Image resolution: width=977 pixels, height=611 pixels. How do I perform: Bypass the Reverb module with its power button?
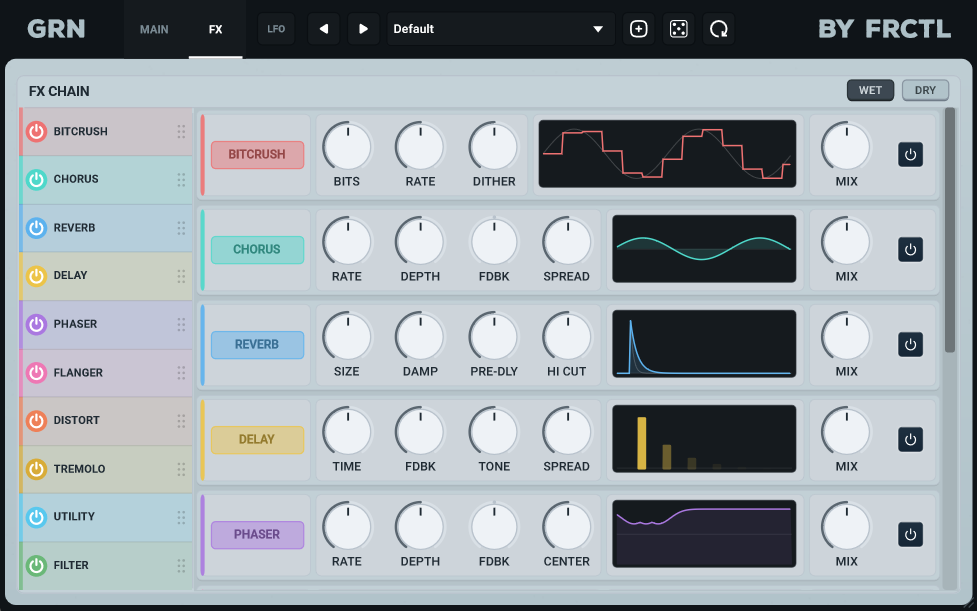[910, 344]
